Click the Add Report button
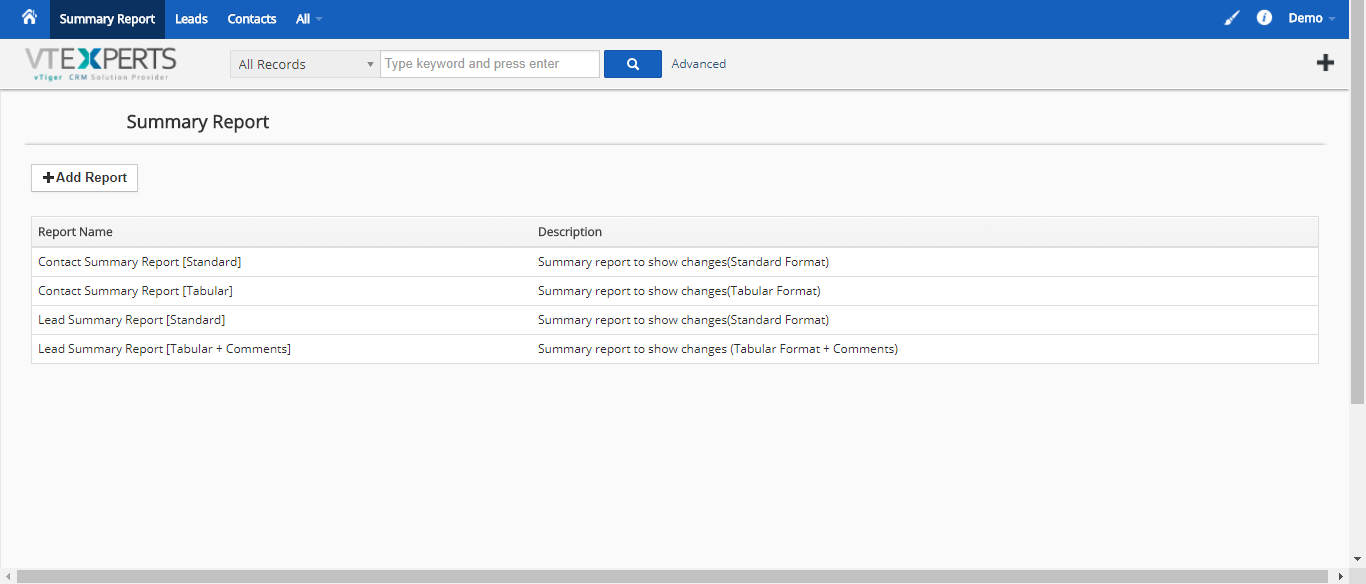 click(85, 178)
